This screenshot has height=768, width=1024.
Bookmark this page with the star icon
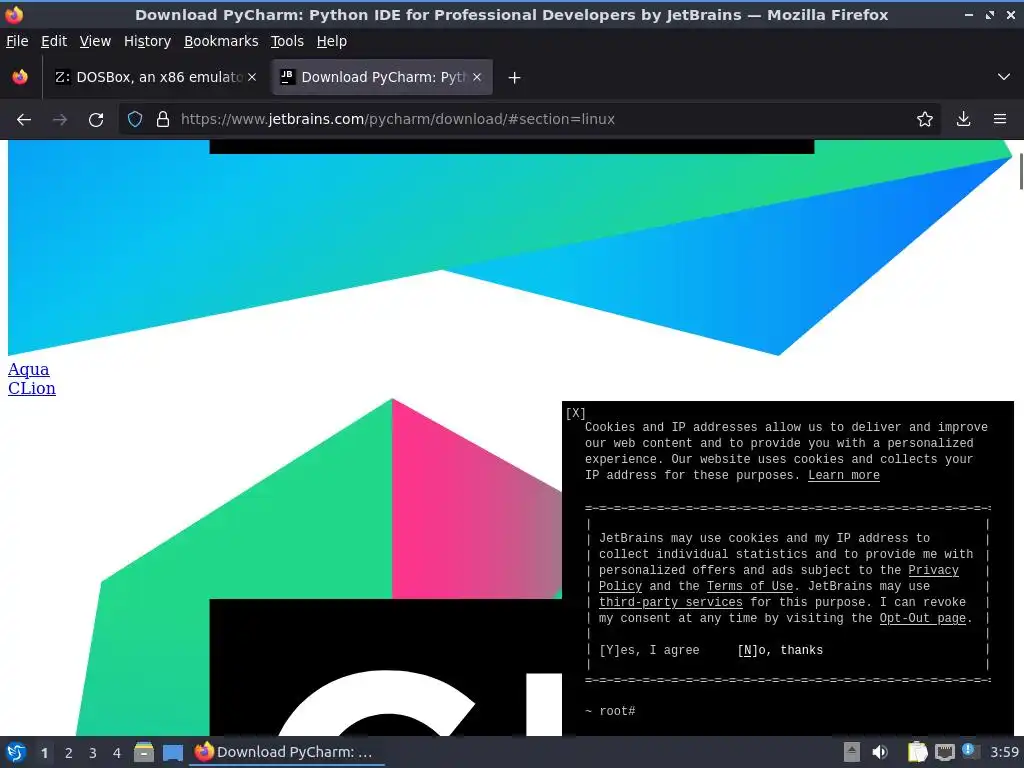click(925, 120)
